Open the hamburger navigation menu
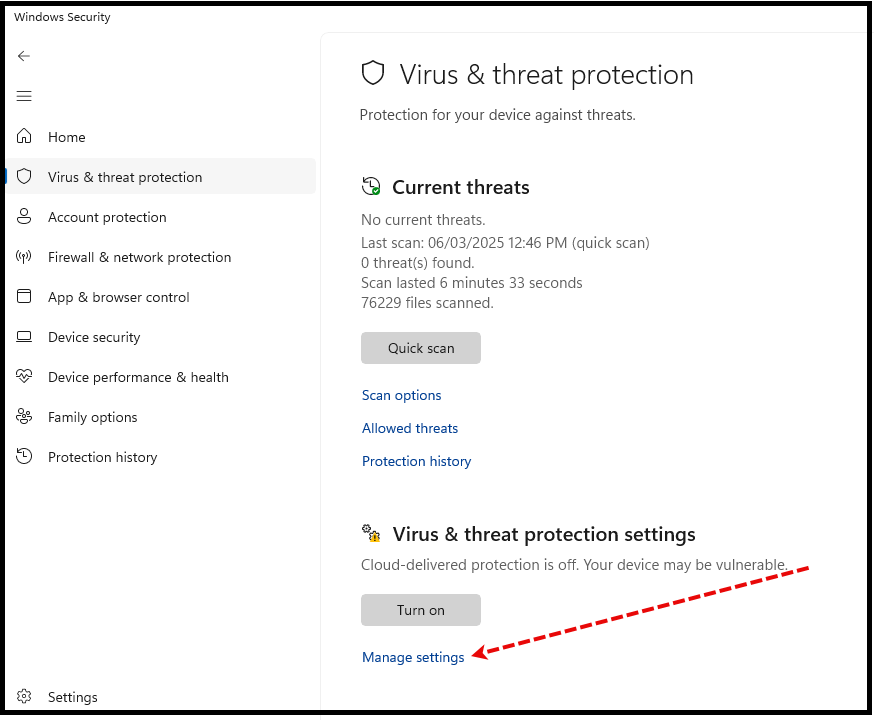 click(23, 96)
